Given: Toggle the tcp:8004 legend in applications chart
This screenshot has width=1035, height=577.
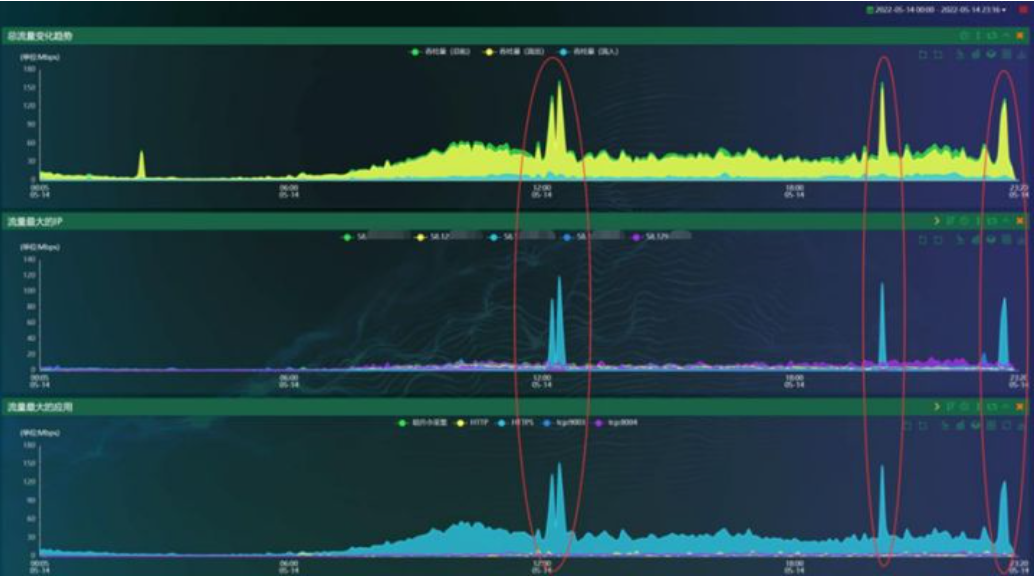Looking at the screenshot, I should 616,423.
